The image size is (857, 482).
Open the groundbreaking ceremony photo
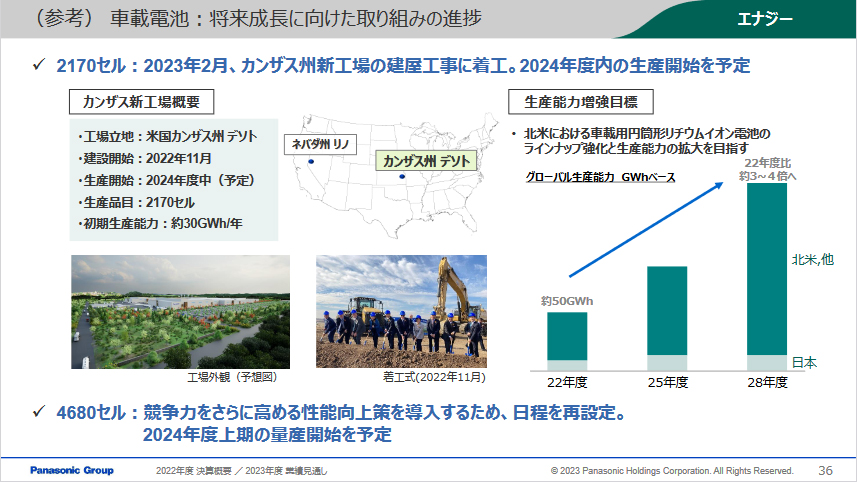click(x=401, y=311)
